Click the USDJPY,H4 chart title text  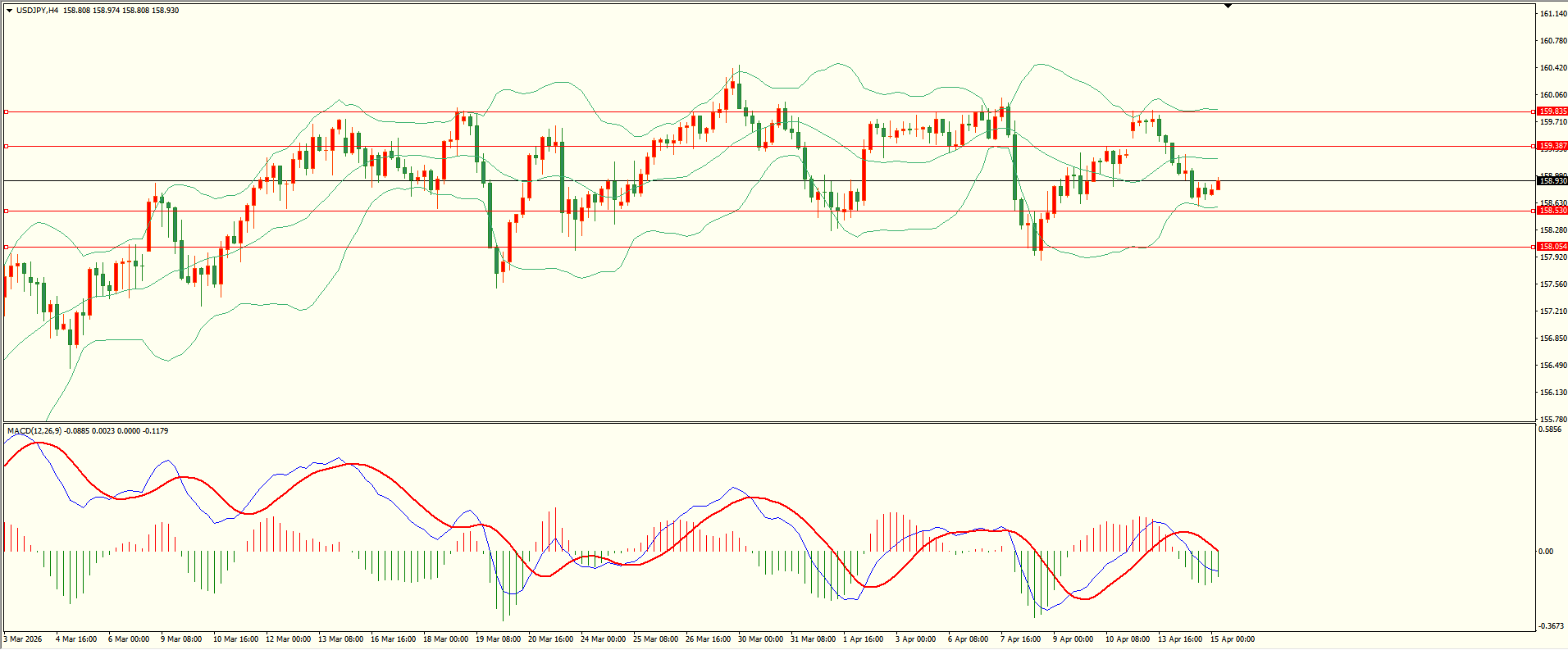click(37, 11)
